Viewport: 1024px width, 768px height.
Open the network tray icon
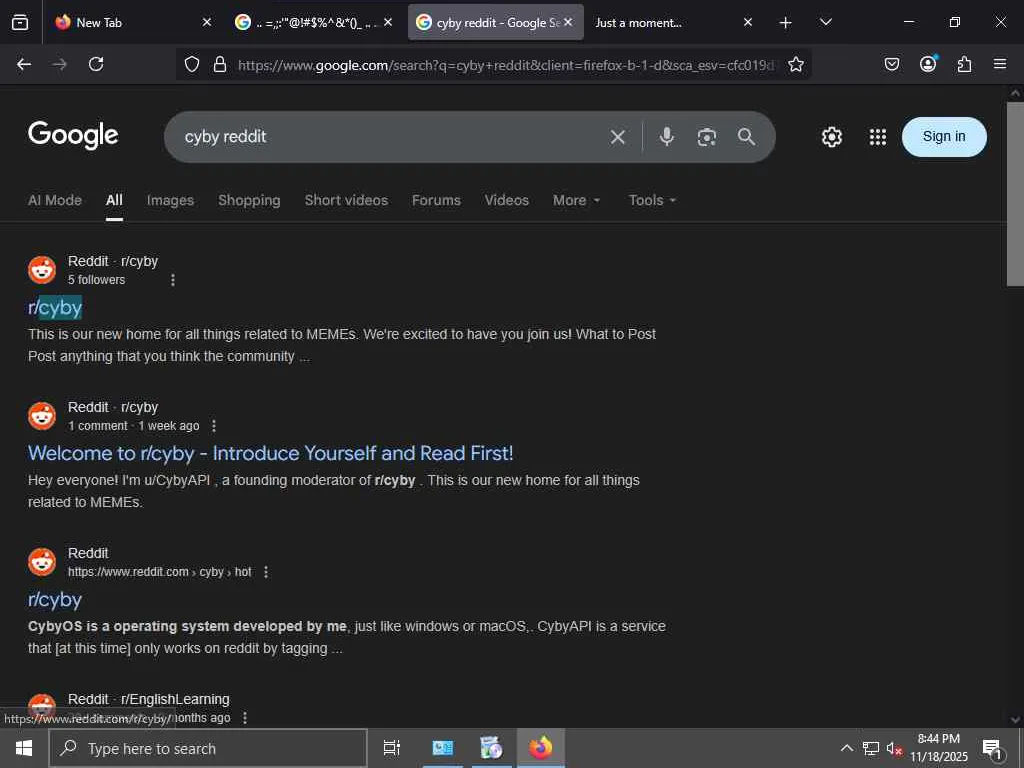[871, 748]
